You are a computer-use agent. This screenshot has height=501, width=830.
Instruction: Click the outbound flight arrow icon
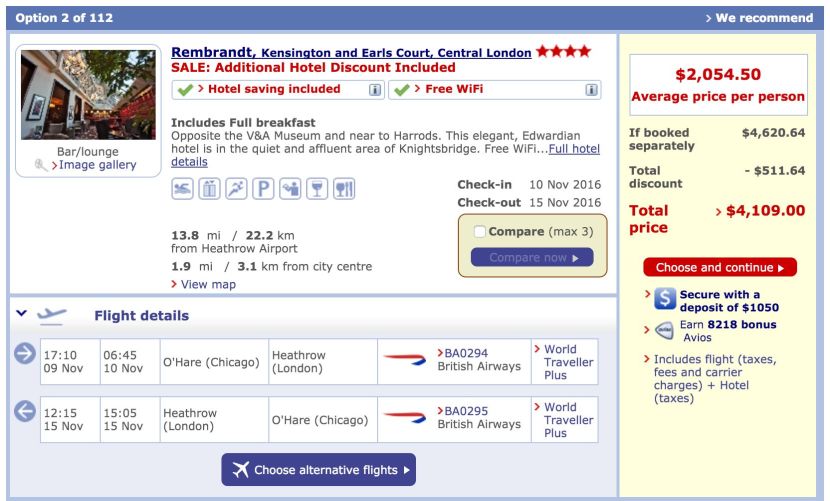point(25,353)
